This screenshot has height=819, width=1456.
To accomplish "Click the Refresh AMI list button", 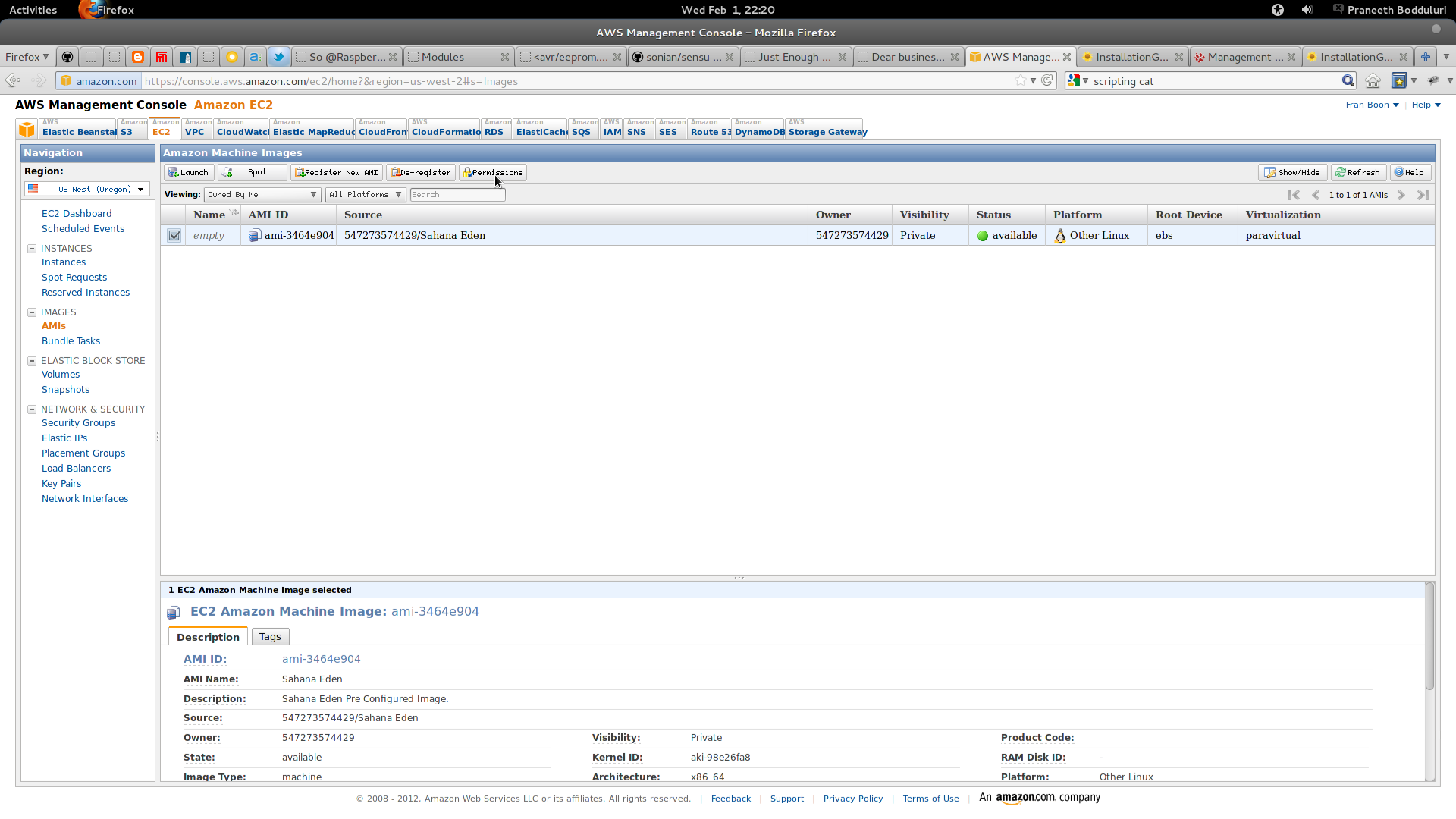I will (x=1357, y=173).
